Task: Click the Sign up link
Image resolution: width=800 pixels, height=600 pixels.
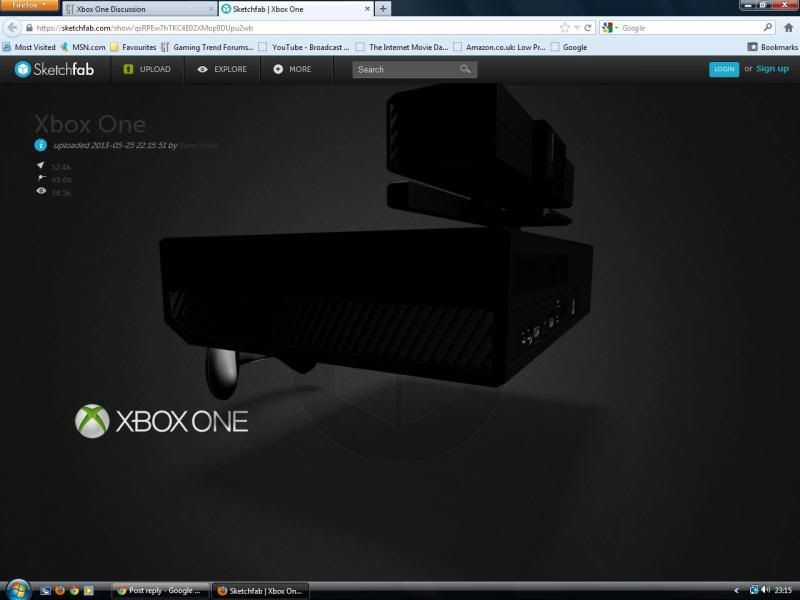Action: coord(772,68)
